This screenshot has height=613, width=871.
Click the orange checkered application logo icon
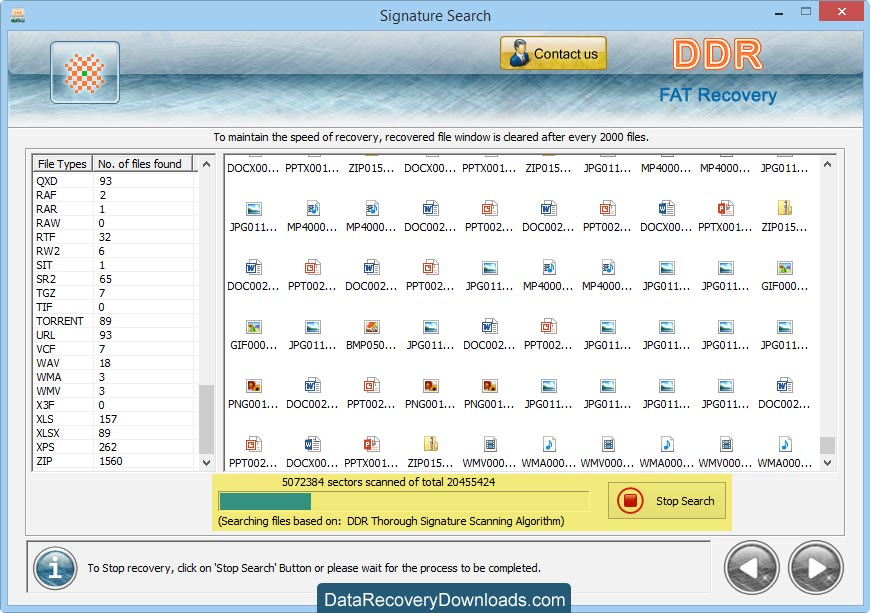pos(84,73)
